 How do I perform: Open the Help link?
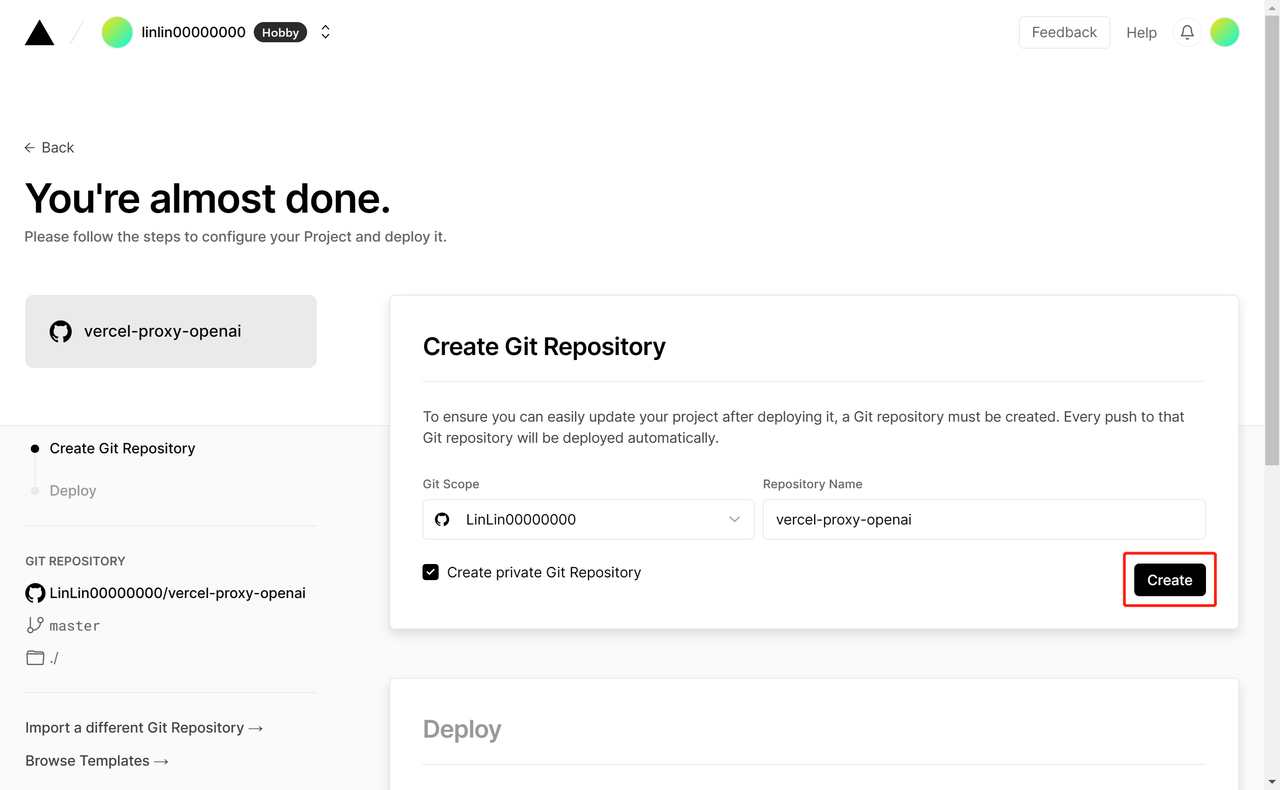pyautogui.click(x=1141, y=32)
